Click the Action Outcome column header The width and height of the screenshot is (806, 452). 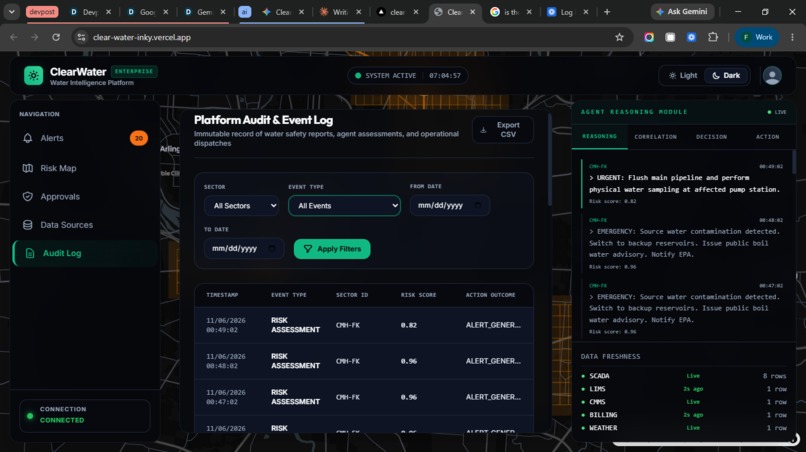coord(490,295)
